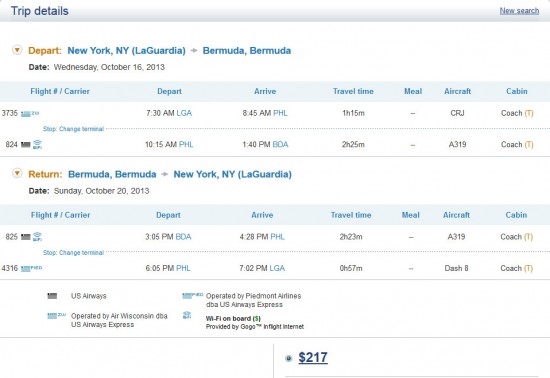Click Air Wisconsin logo in the legend
Screen dimensions: 550x378
[x=56, y=316]
